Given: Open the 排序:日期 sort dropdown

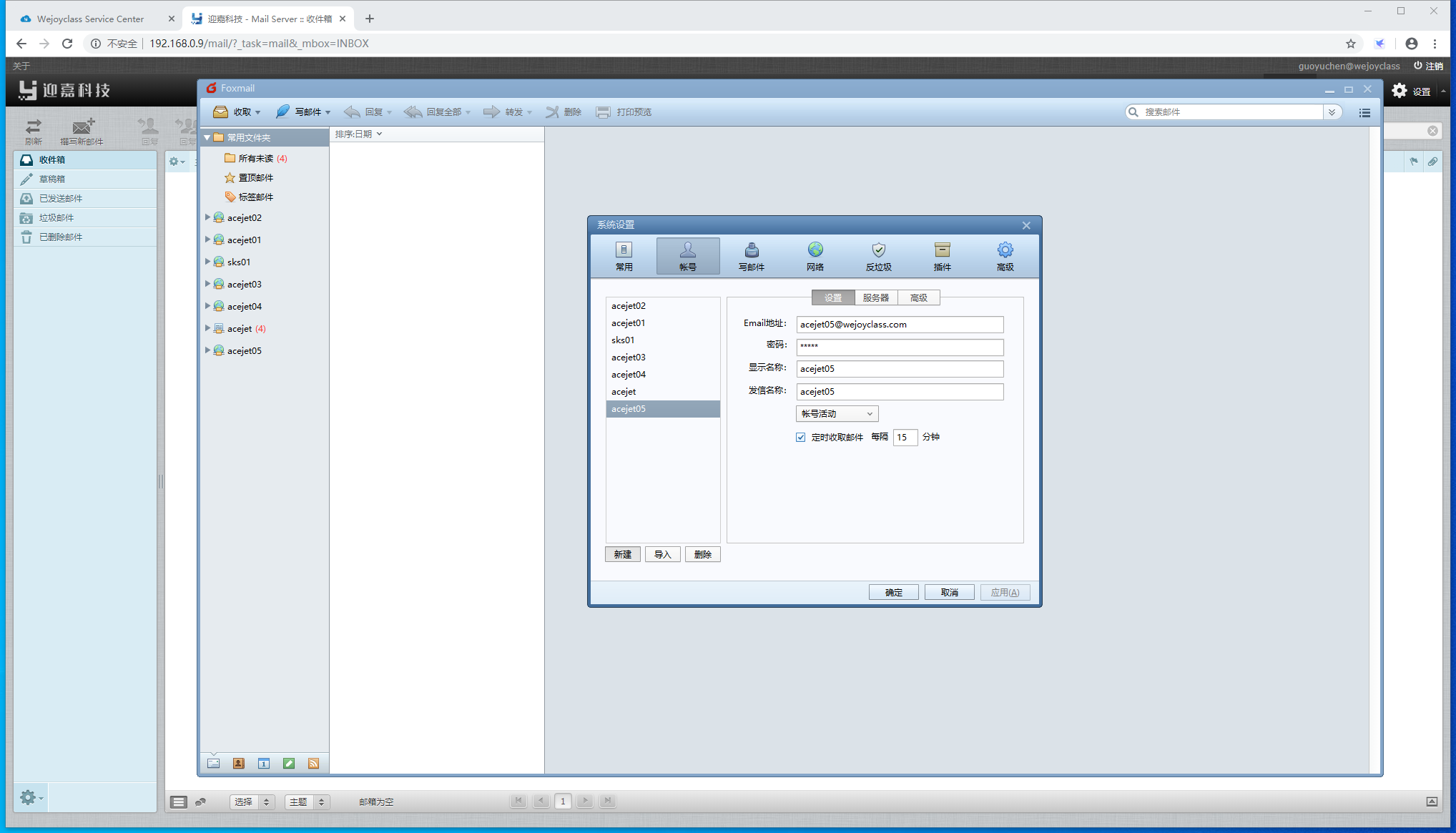Looking at the screenshot, I should (x=358, y=134).
